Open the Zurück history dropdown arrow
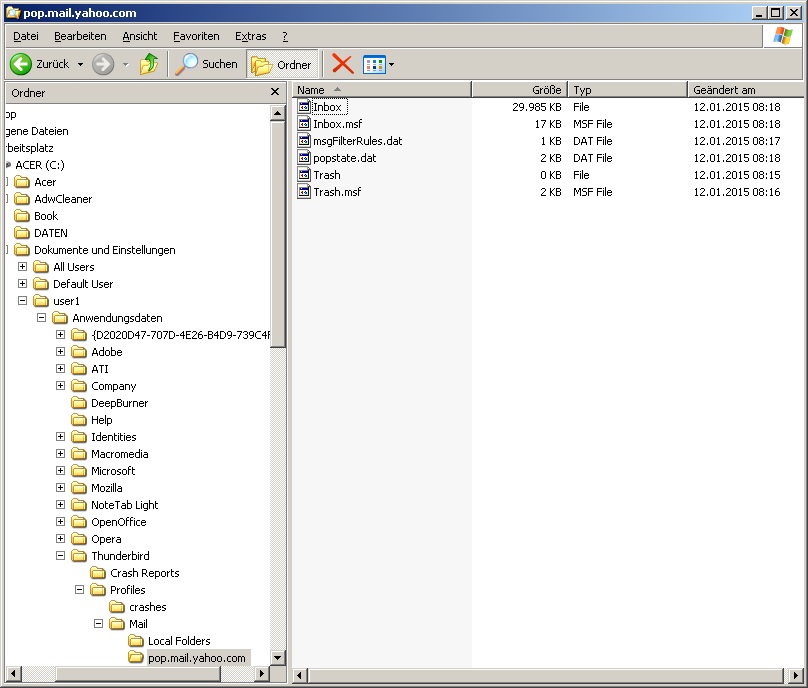This screenshot has height=688, width=808. coord(80,64)
